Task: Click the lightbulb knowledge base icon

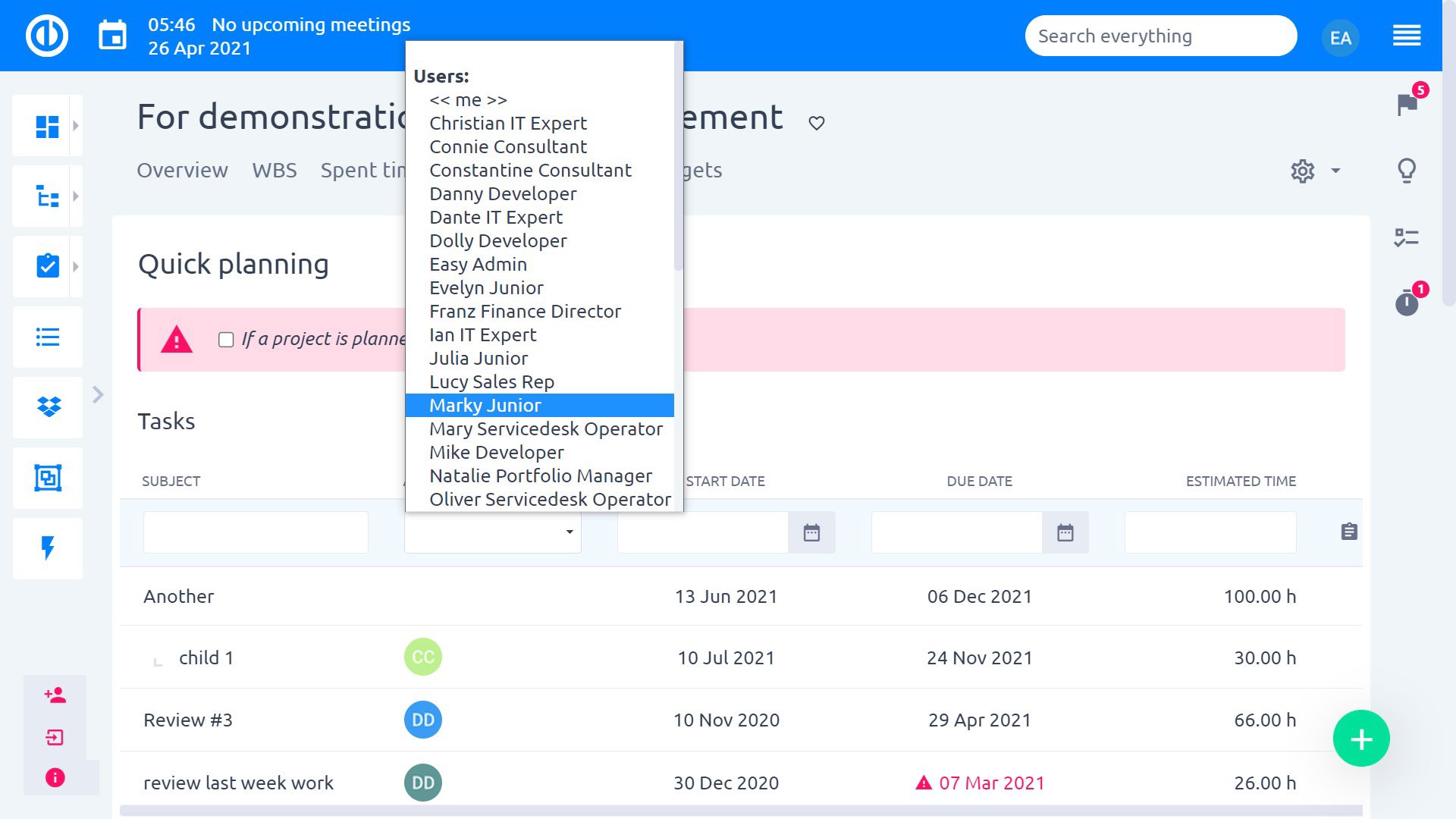Action: 1407,171
